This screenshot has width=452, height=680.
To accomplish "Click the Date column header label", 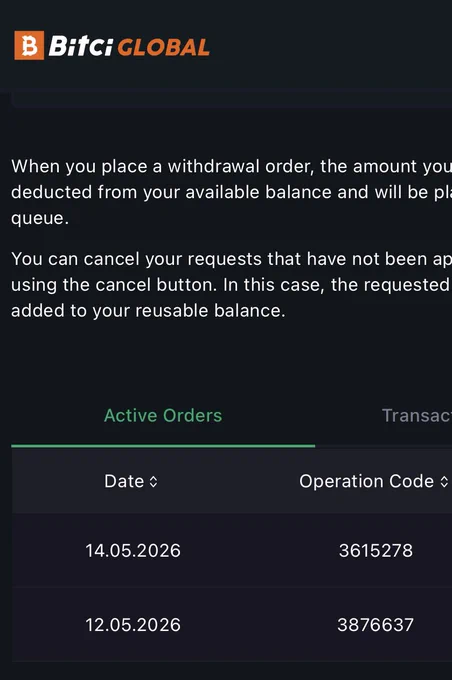I will 124,481.
